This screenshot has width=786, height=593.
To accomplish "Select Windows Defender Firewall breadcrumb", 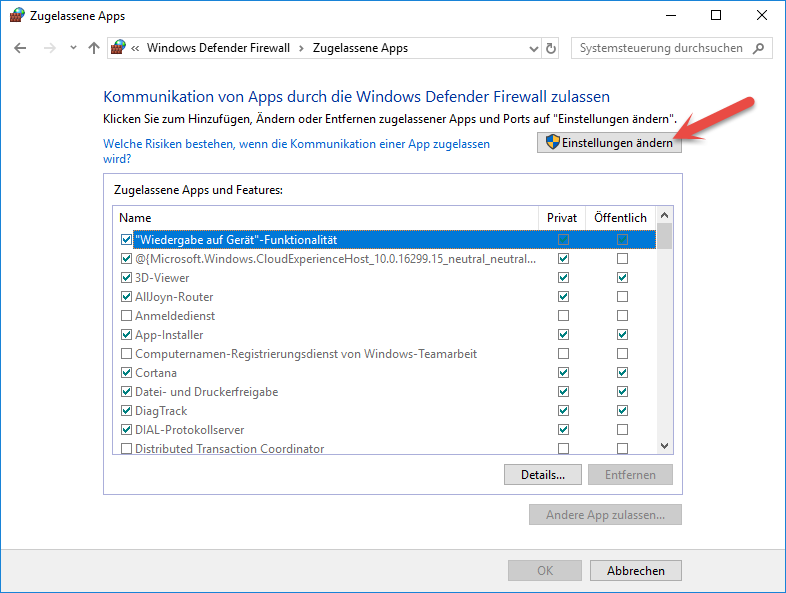I will pyautogui.click(x=218, y=48).
